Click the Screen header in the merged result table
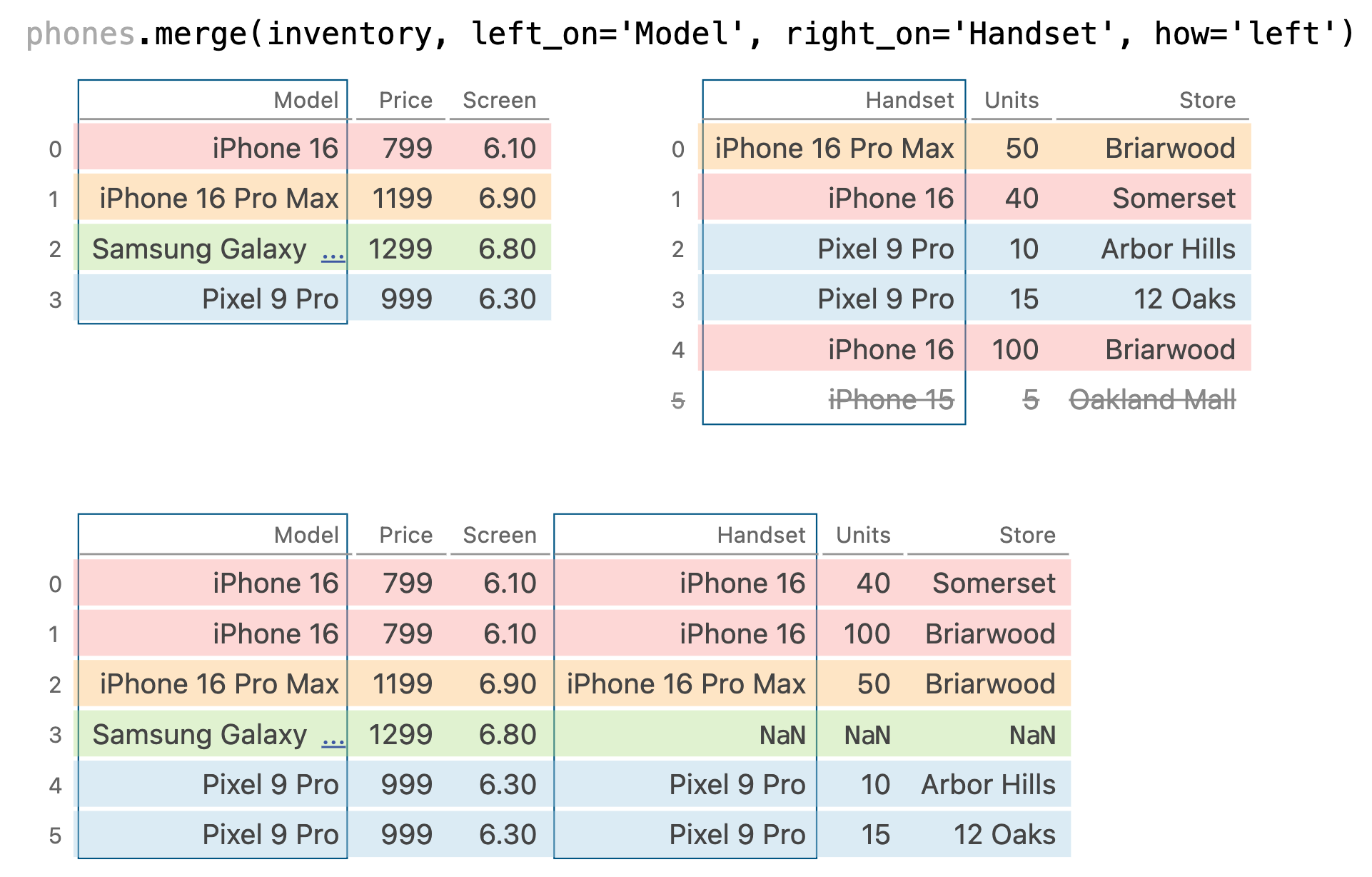This screenshot has width=1372, height=877. [x=500, y=535]
